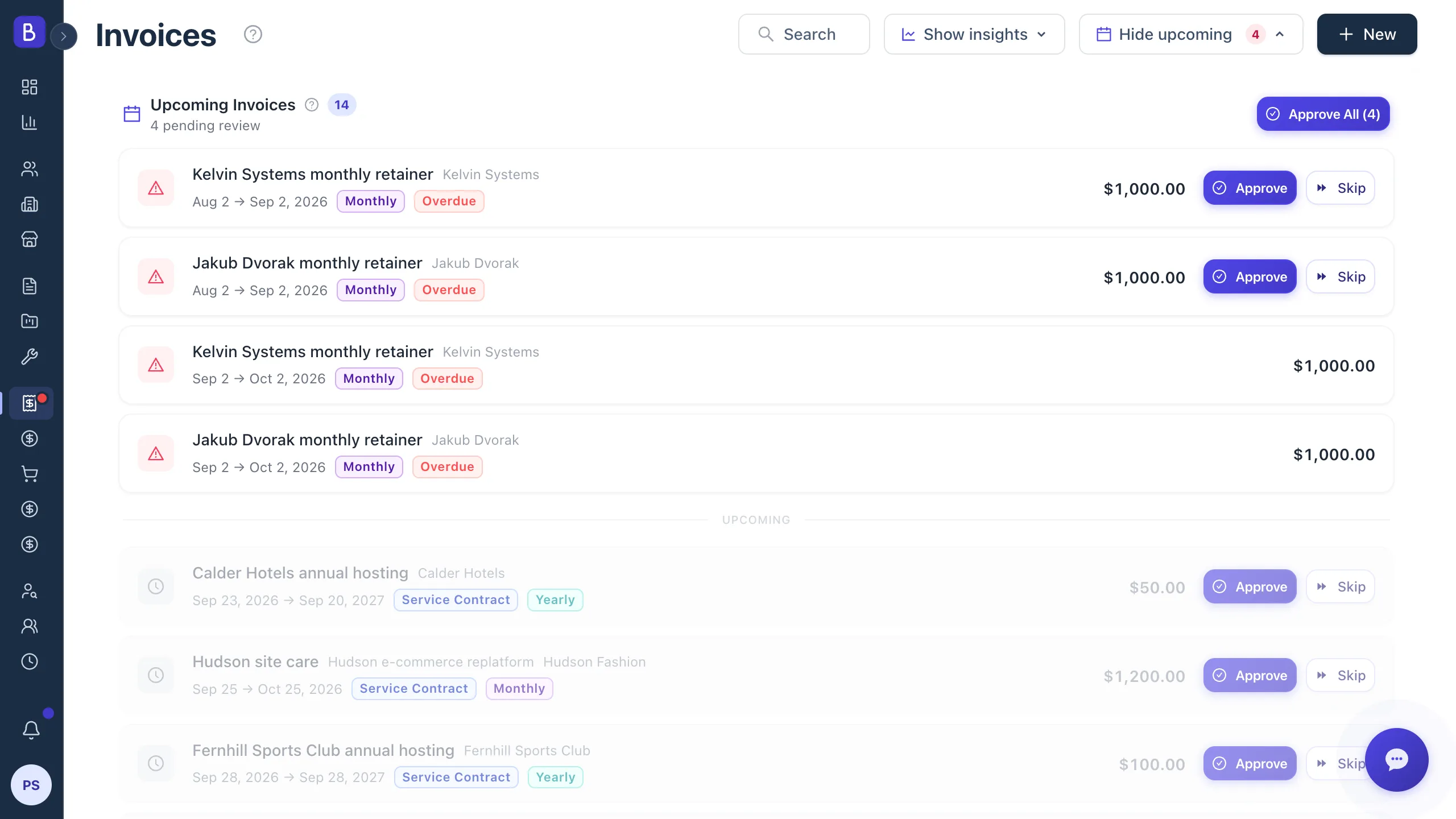Click Service Contract tag on Hudson site care
The image size is (1456, 819).
click(x=414, y=689)
